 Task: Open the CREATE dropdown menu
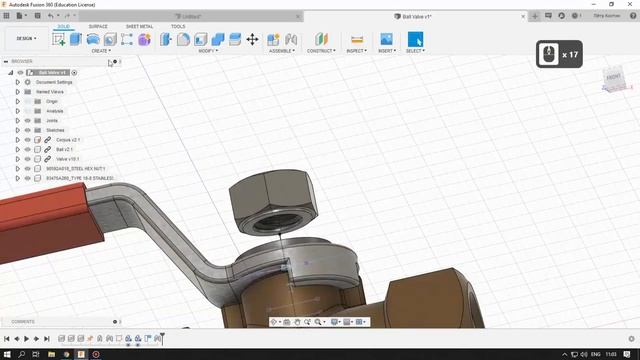(101, 51)
